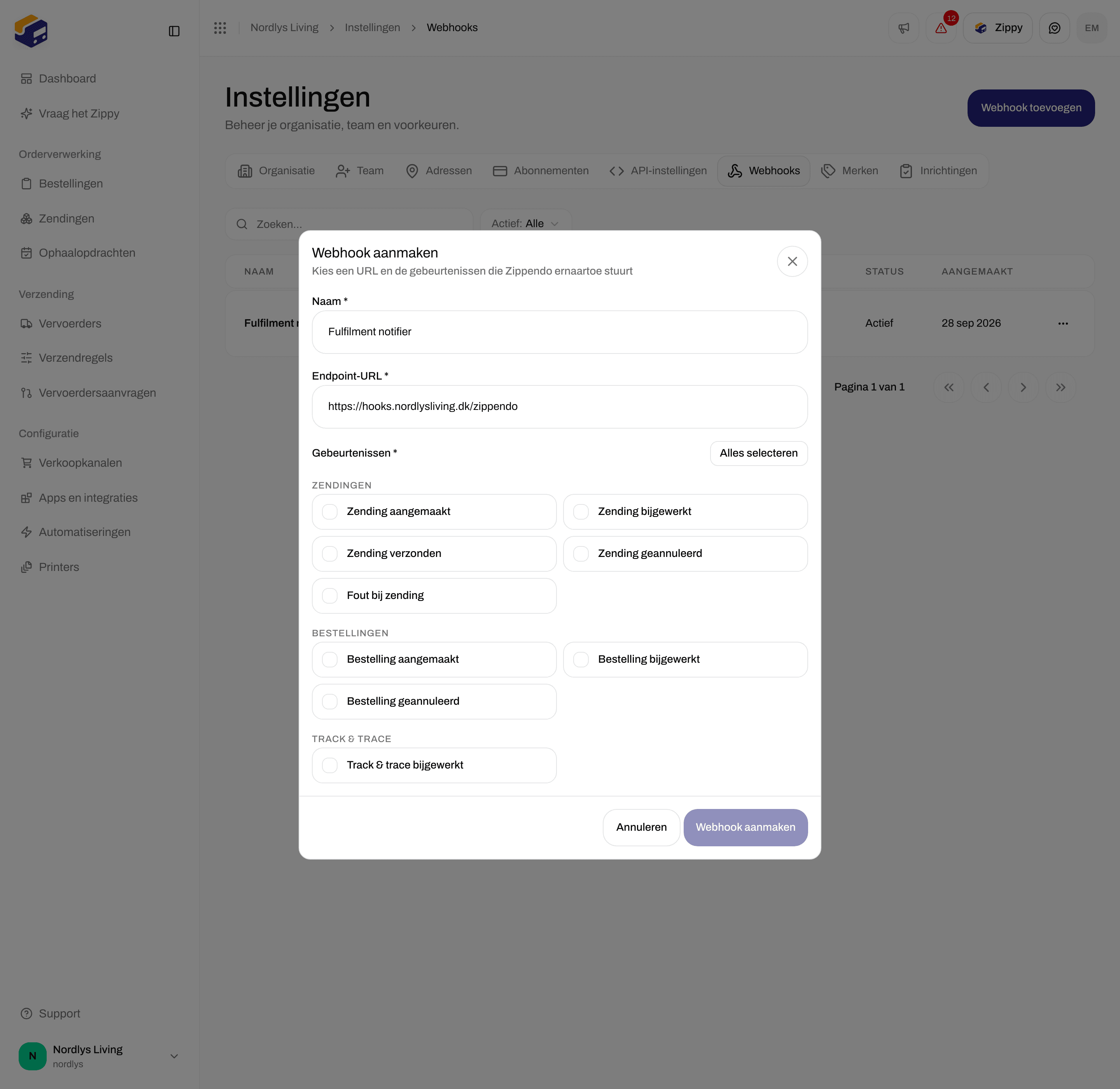Check the Bestelling bijgewerkt event
This screenshot has width=1120, height=1089.
pyautogui.click(x=581, y=660)
